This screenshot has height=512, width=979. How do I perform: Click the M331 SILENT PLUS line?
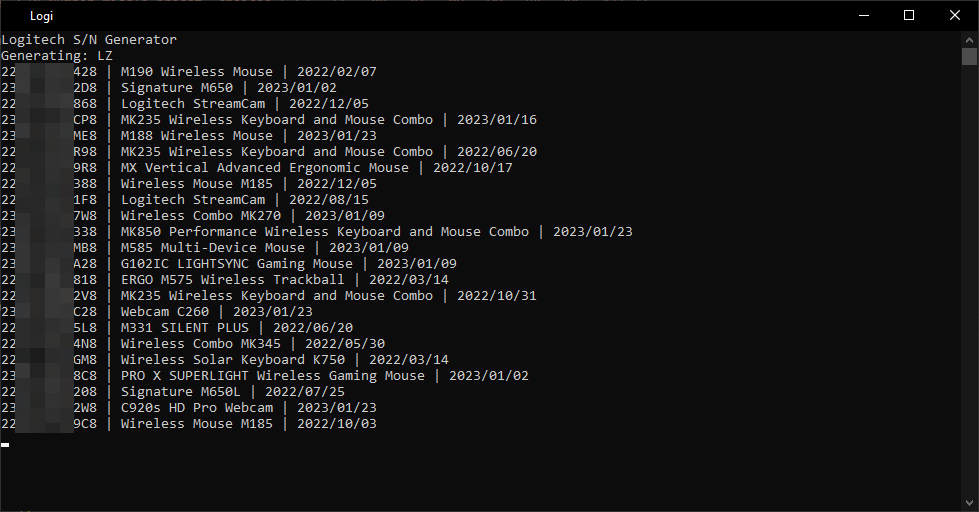[x=177, y=328]
